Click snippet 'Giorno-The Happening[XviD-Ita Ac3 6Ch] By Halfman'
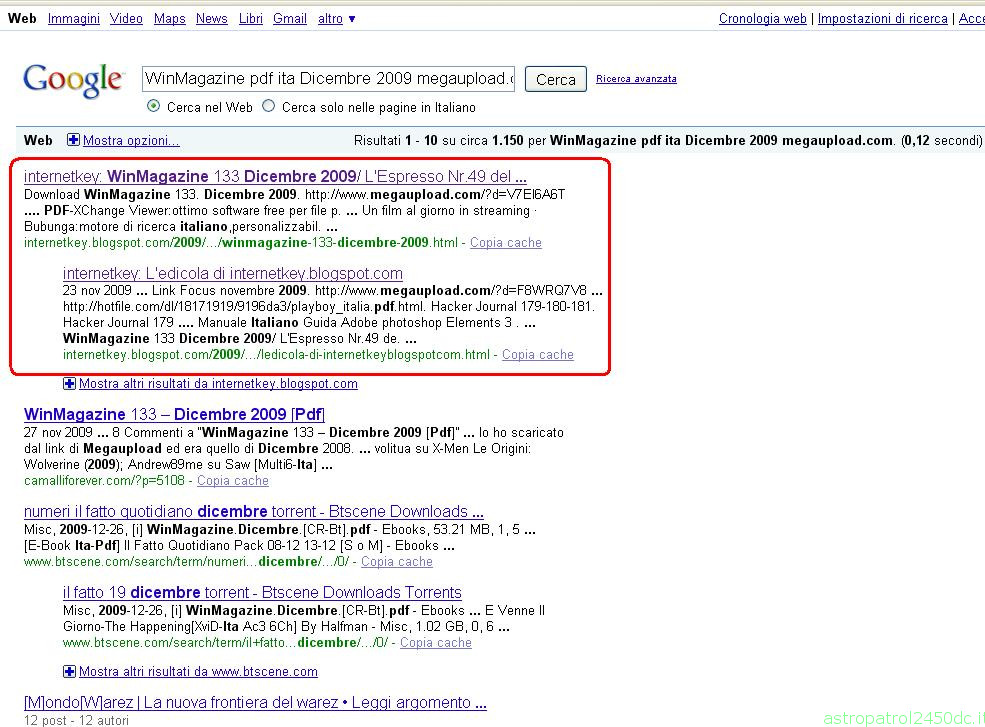 point(286,626)
